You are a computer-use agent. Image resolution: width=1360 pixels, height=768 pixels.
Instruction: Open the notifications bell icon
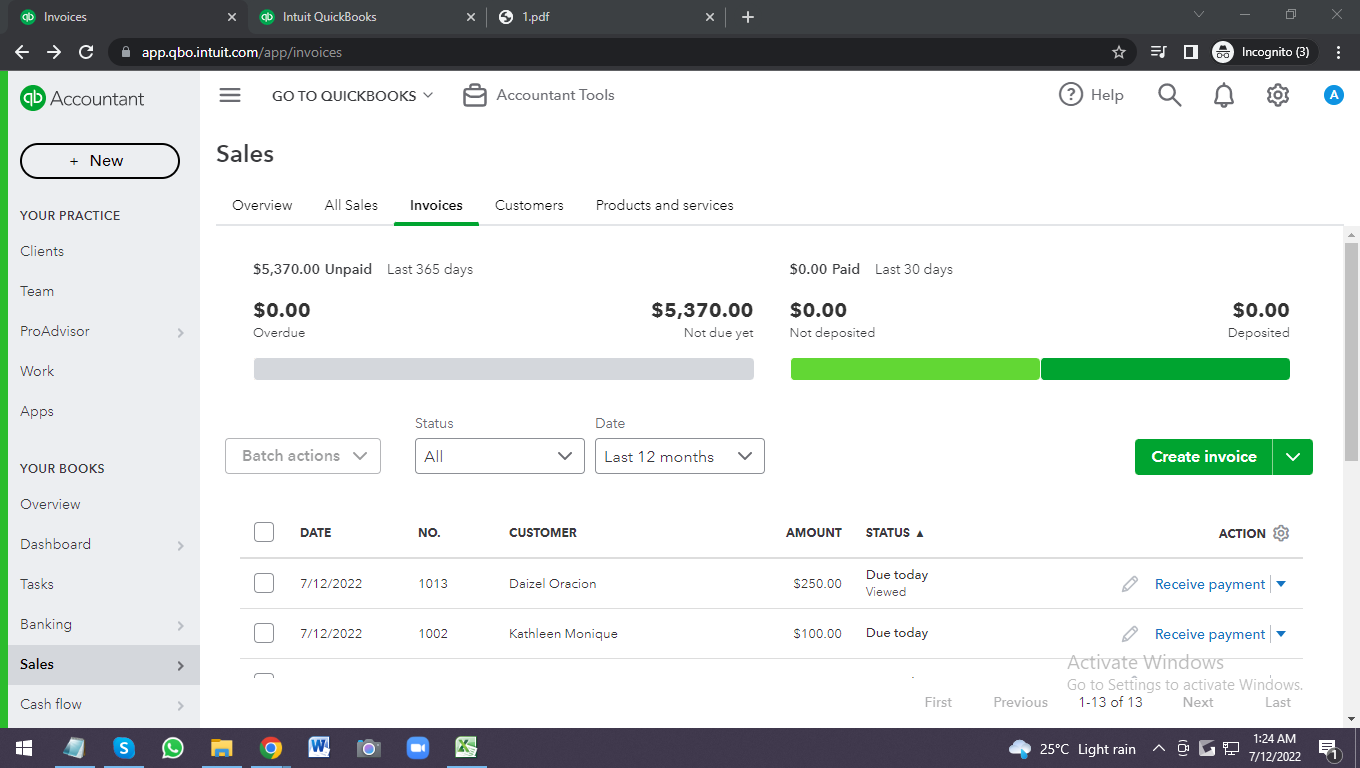point(1223,95)
